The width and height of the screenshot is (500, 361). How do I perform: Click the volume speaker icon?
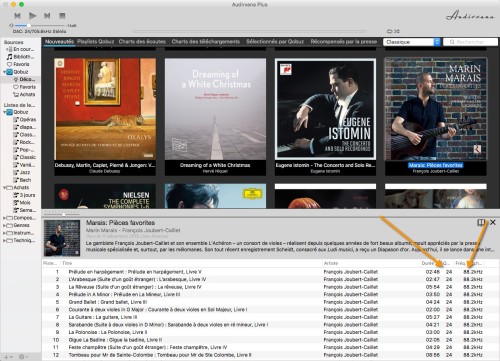[x=11, y=25]
